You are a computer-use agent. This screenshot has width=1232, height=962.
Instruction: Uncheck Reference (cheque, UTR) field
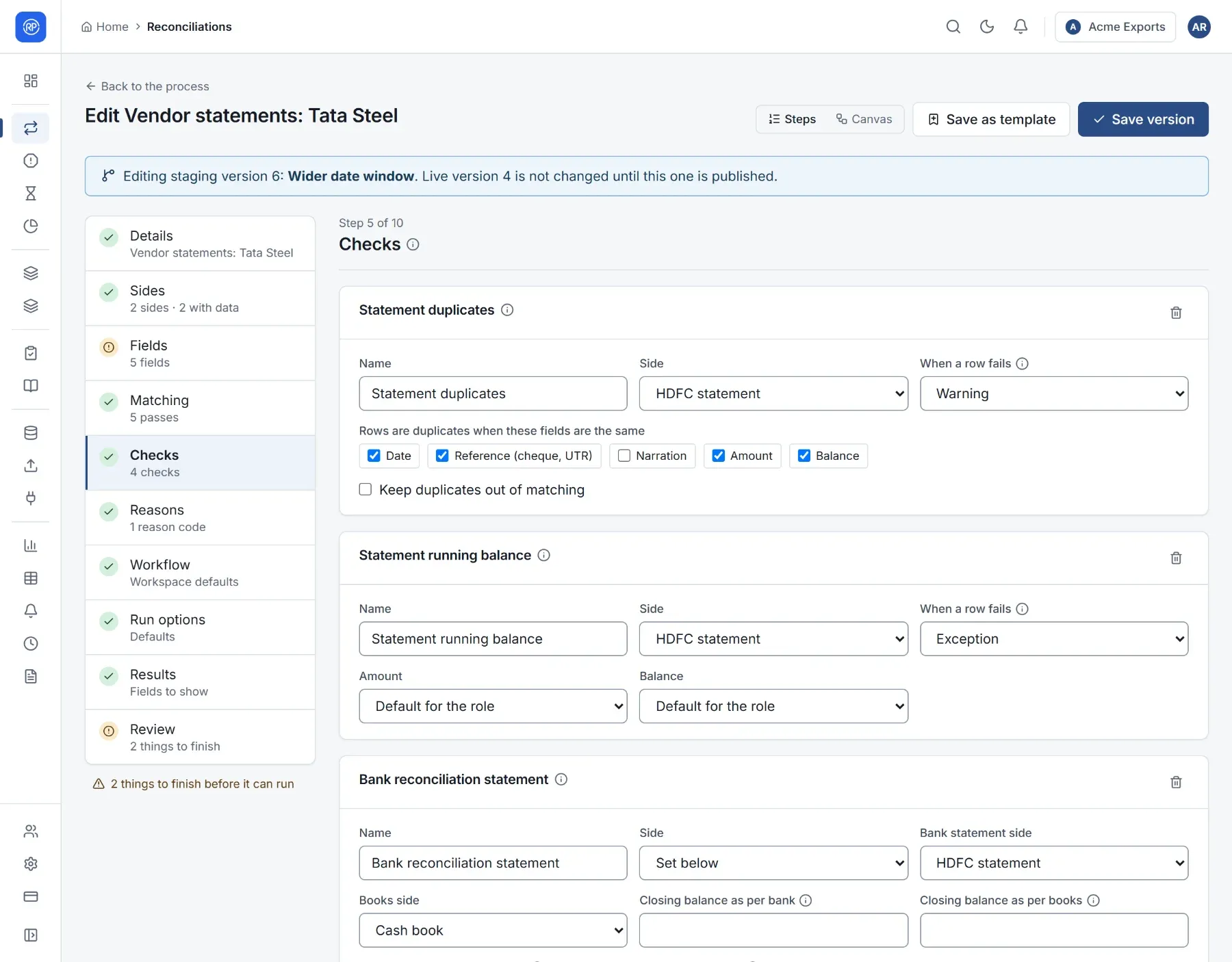pyautogui.click(x=442, y=456)
